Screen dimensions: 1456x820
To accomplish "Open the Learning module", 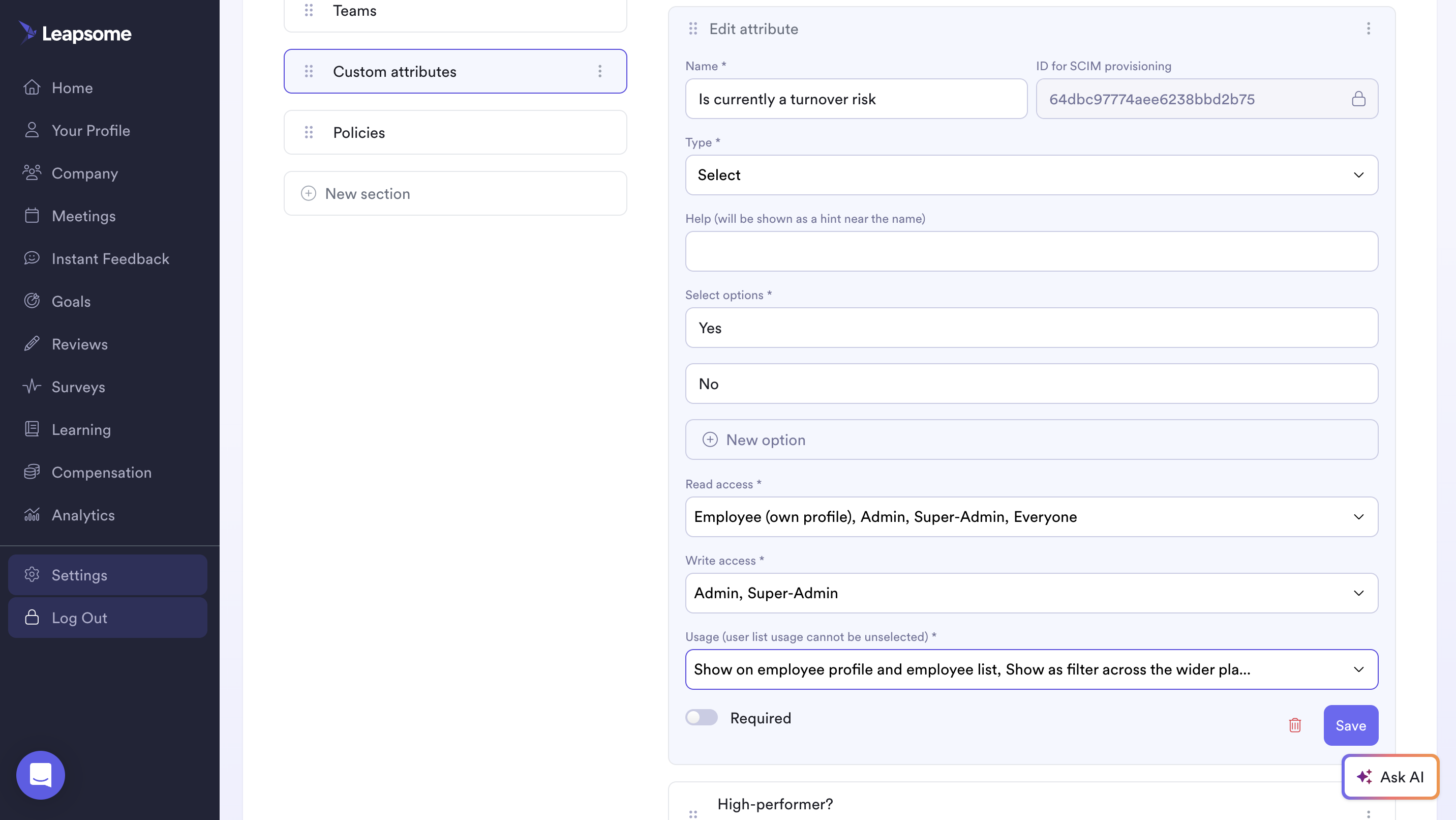I will pyautogui.click(x=81, y=429).
